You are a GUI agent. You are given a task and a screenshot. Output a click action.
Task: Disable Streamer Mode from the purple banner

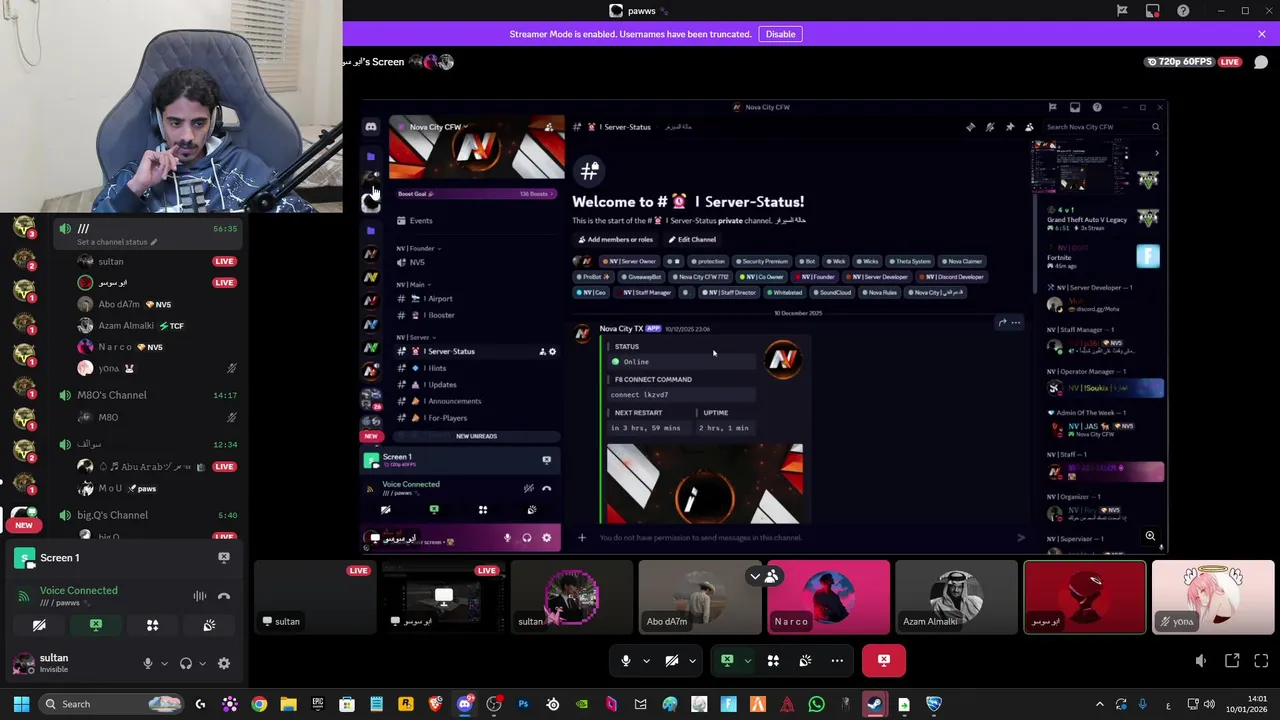tap(780, 34)
